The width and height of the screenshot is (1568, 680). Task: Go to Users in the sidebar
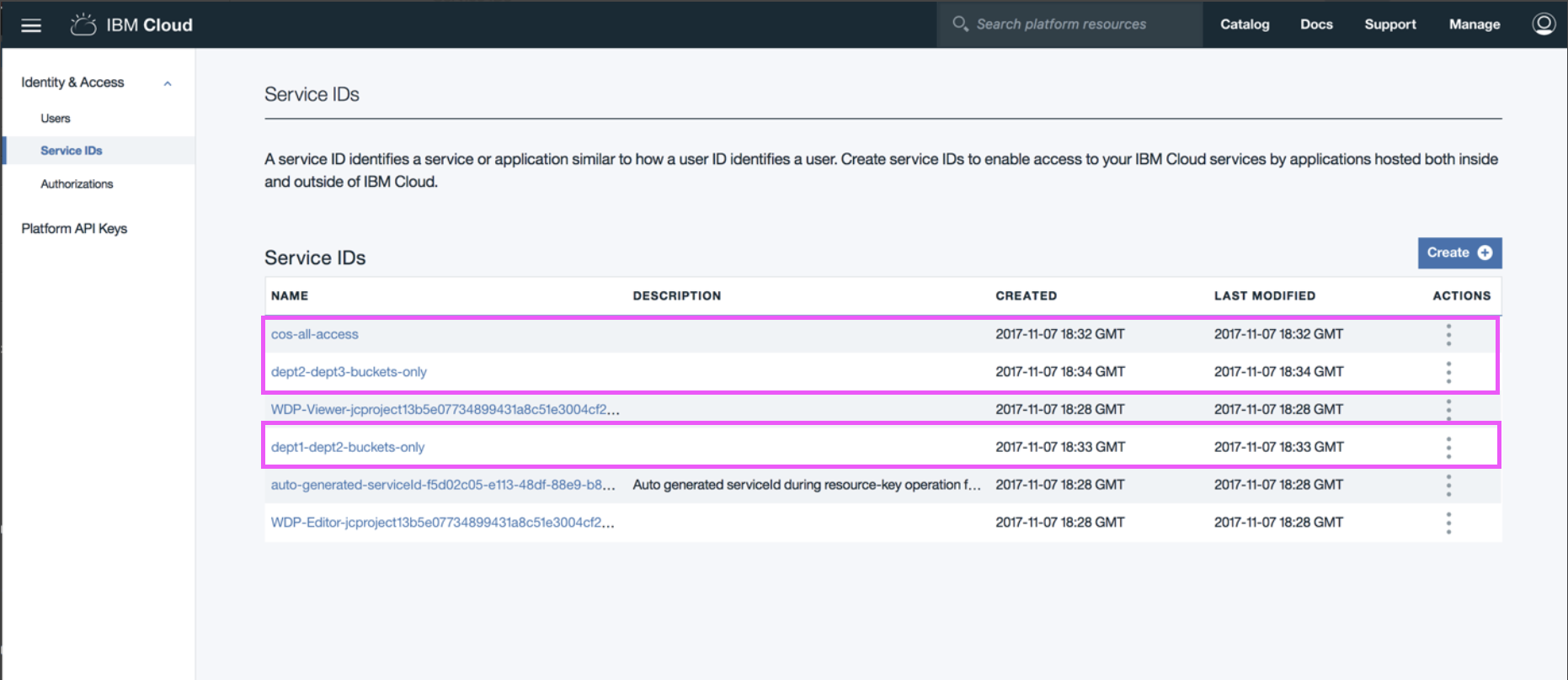56,119
